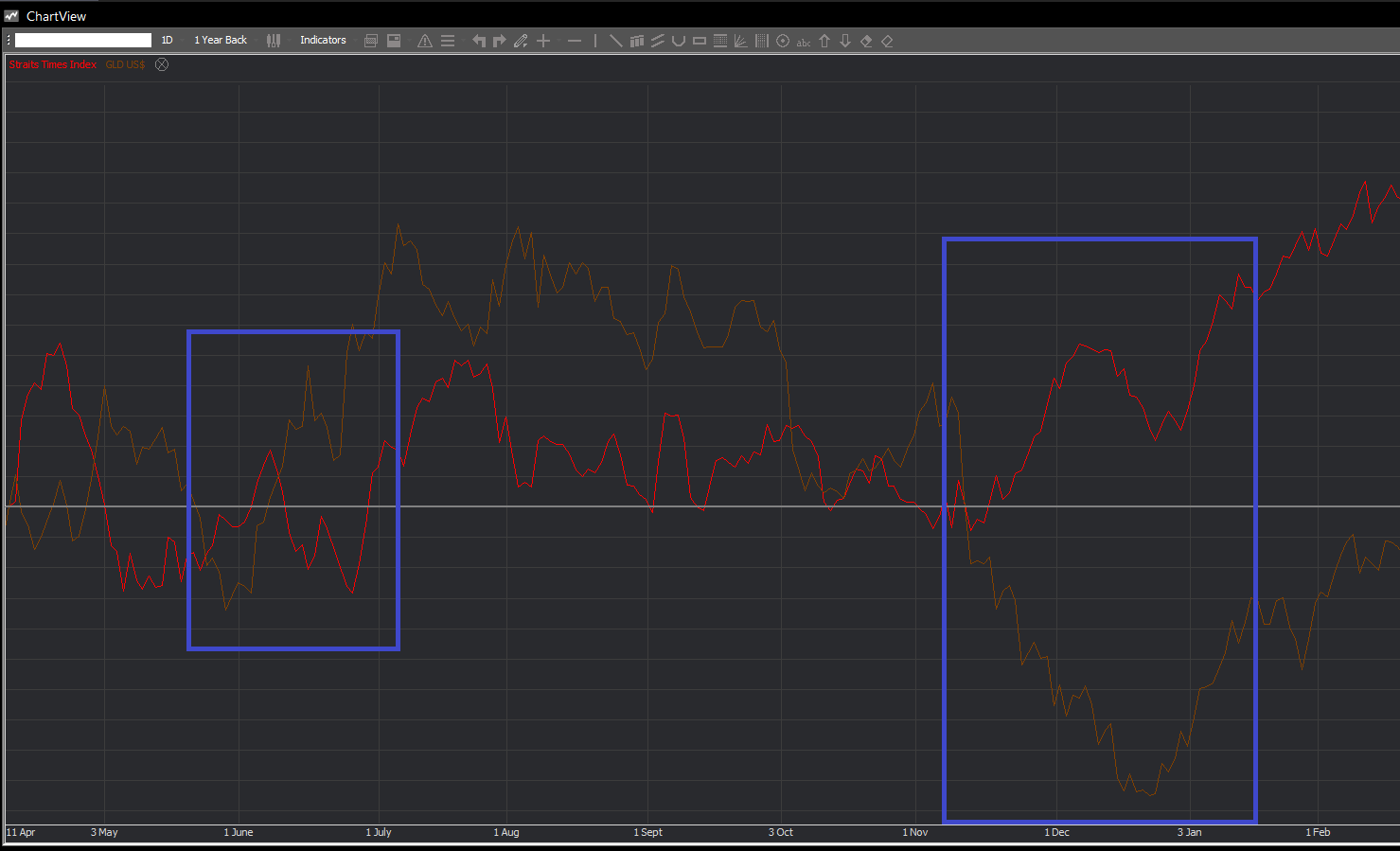Screen dimensions: 1400x851
Task: Expand the 1 Year Back range dropdown
Action: [221, 40]
